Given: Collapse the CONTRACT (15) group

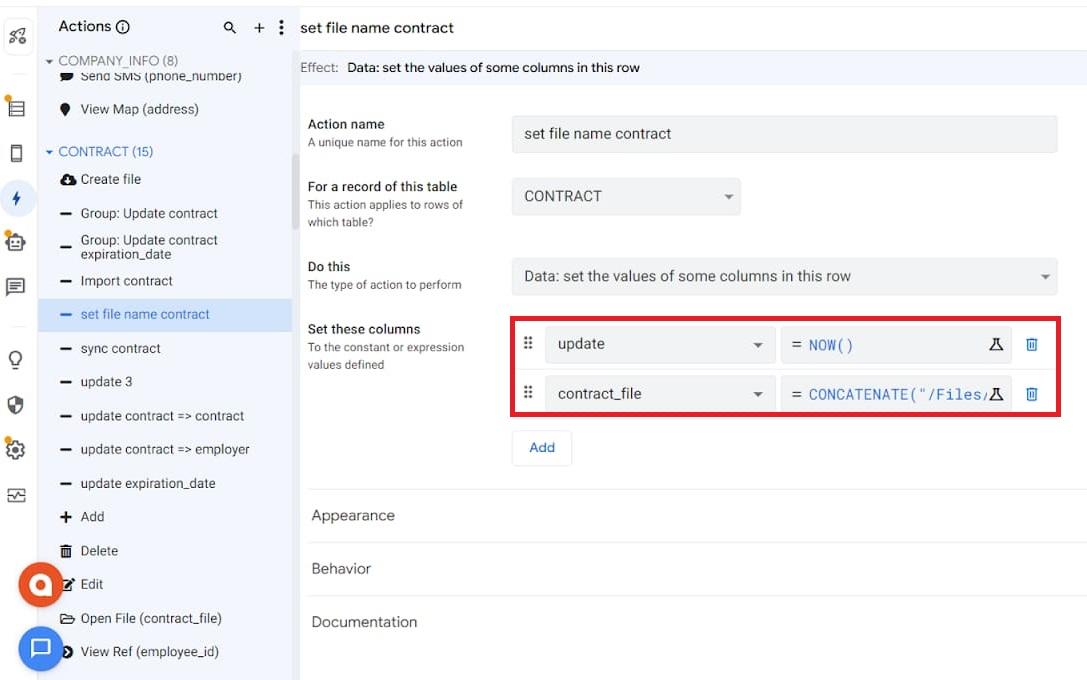Looking at the screenshot, I should 50,152.
